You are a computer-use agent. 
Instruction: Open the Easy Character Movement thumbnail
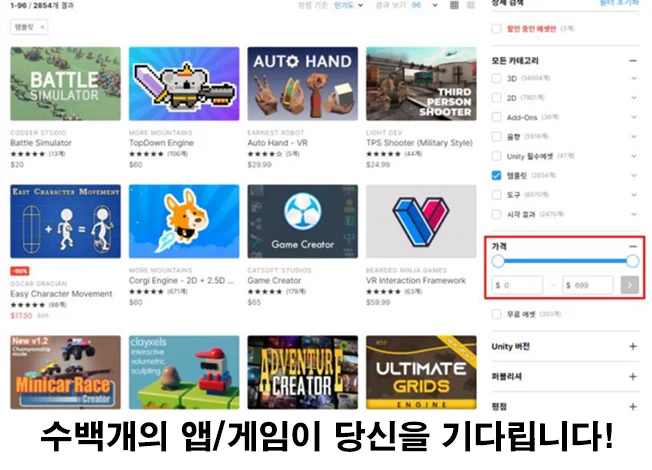[x=66, y=221]
